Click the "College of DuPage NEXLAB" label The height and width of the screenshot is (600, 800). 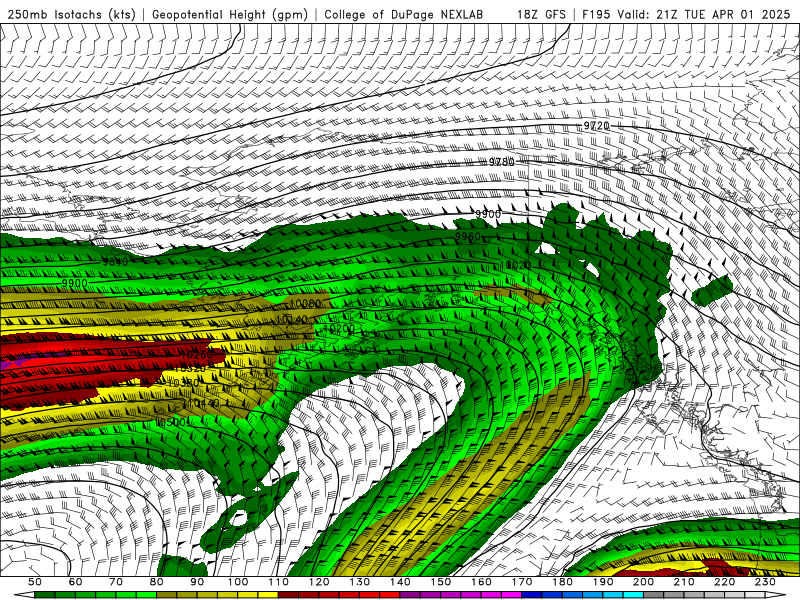point(404,14)
